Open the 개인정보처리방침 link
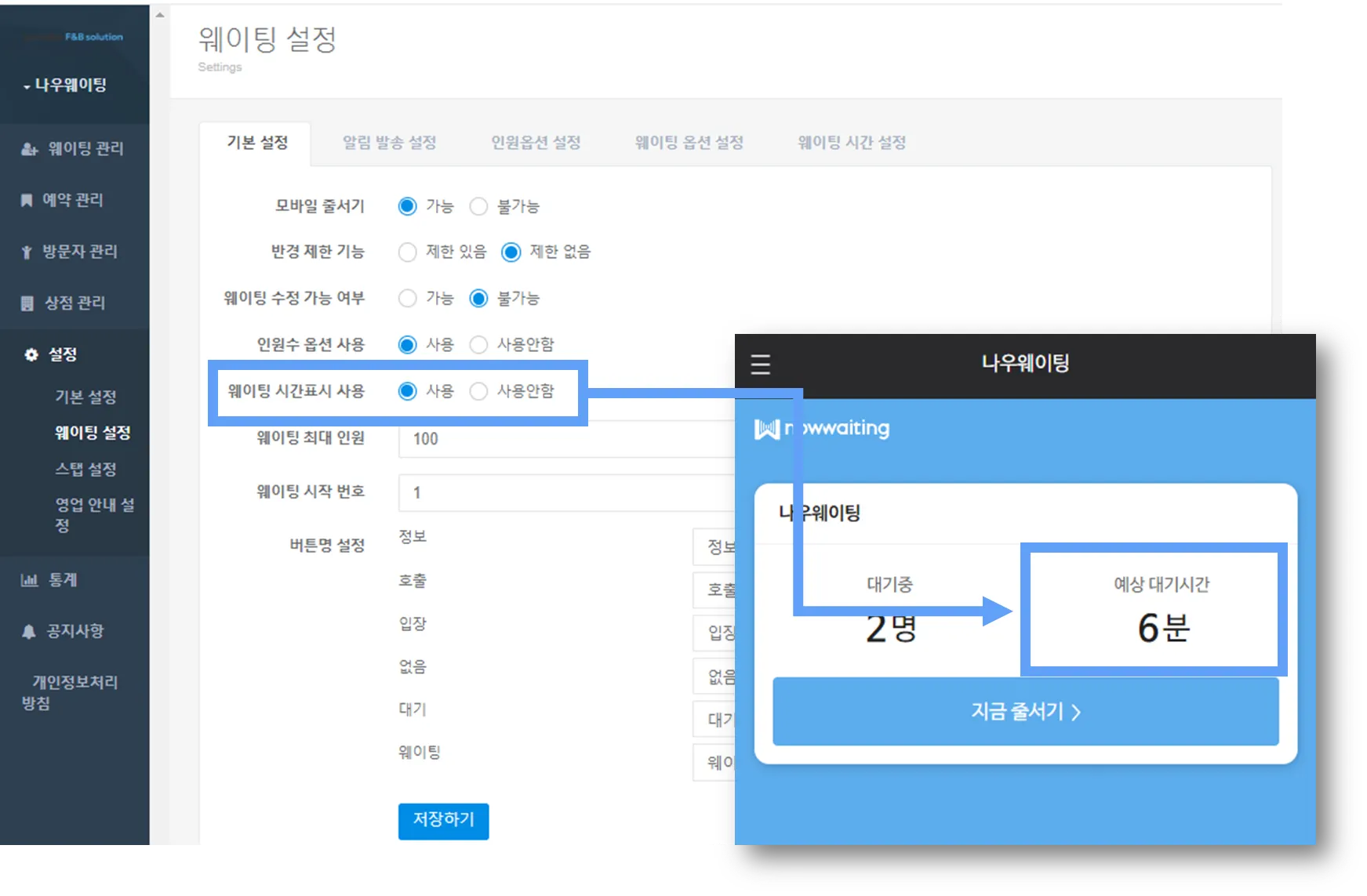Image resolution: width=1367 pixels, height=896 pixels. [70, 693]
